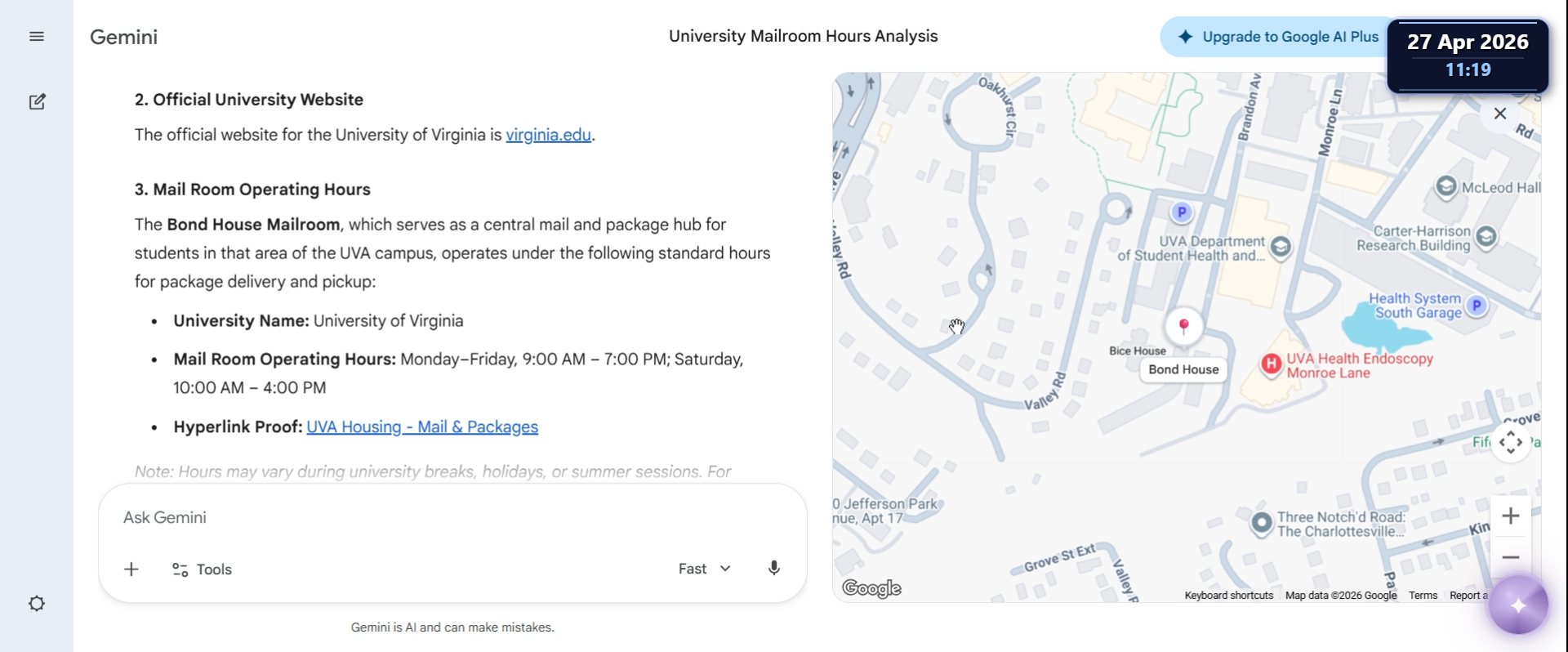Open map Keyboard shortcuts
Image resolution: width=1568 pixels, height=652 pixels.
click(1228, 596)
